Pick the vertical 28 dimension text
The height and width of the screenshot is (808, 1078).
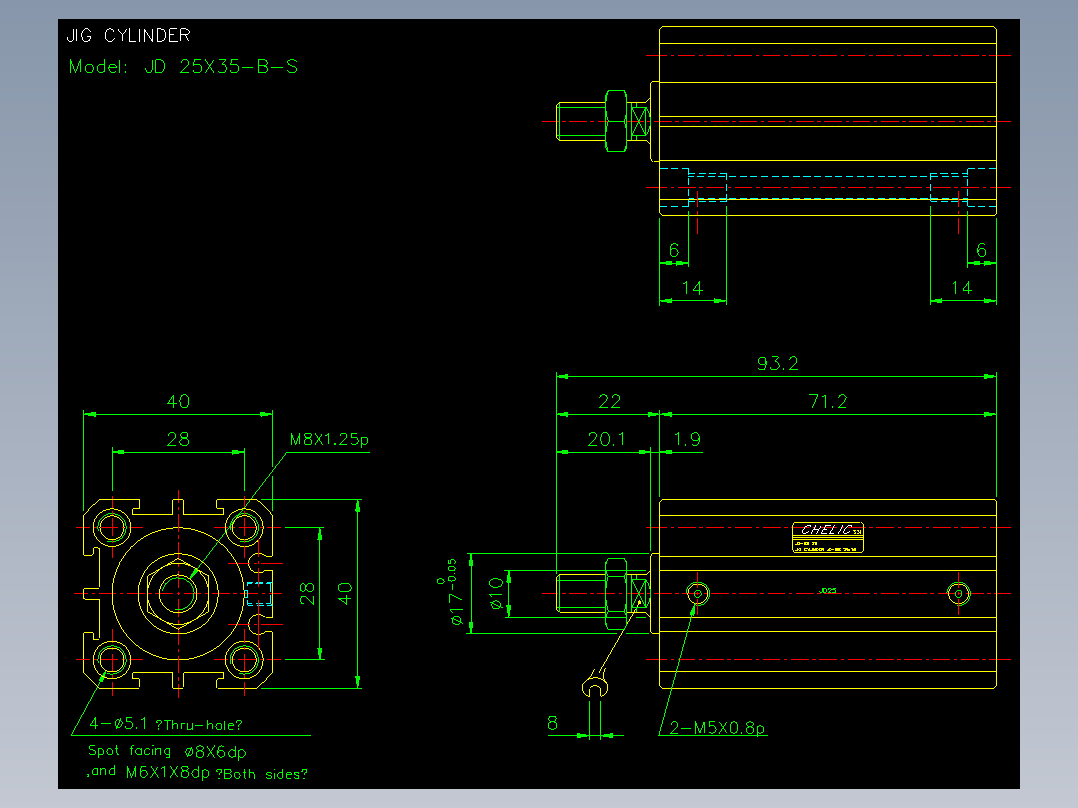pos(307,593)
